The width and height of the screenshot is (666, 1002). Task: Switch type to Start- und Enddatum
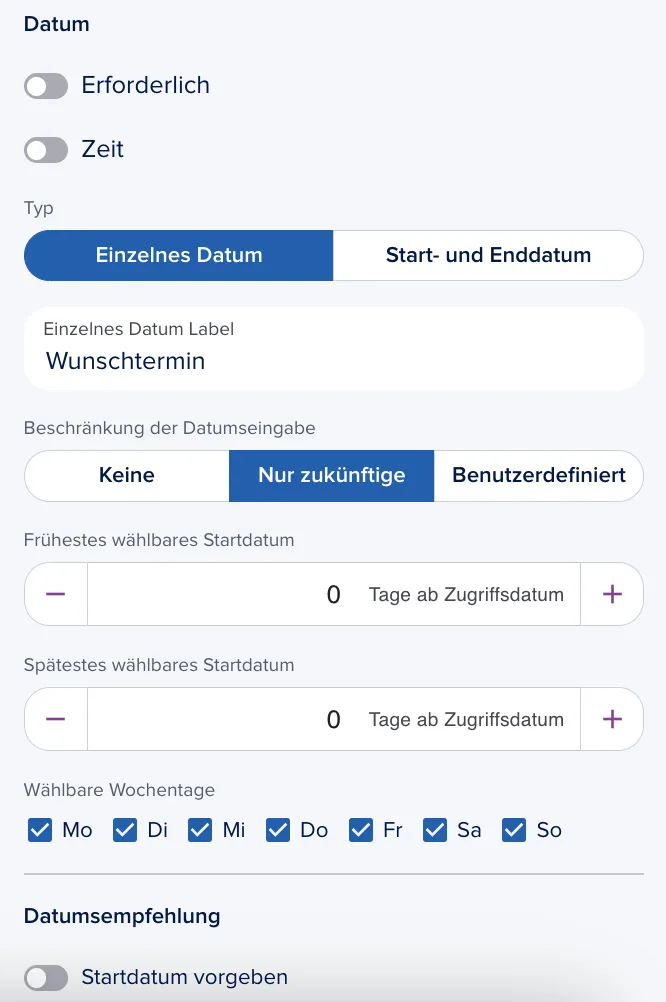(x=488, y=255)
